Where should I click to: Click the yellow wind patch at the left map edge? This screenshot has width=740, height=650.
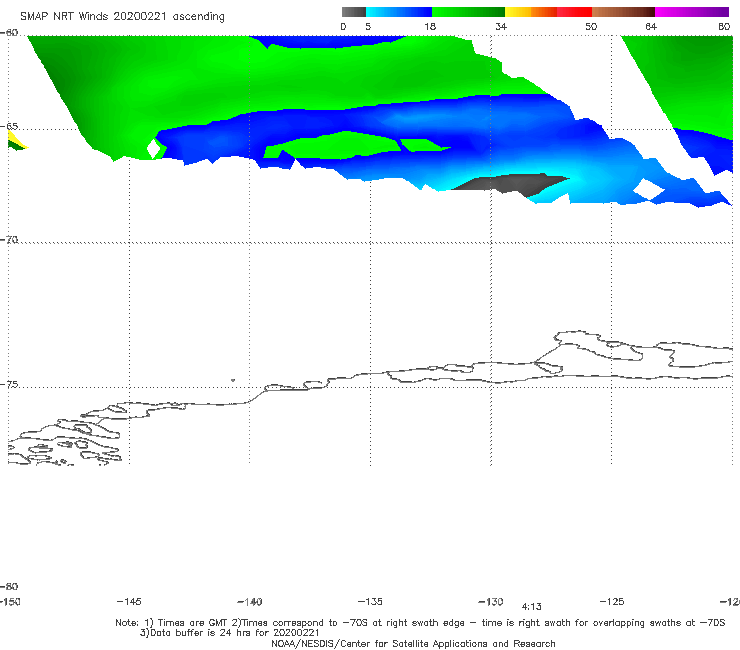point(16,139)
